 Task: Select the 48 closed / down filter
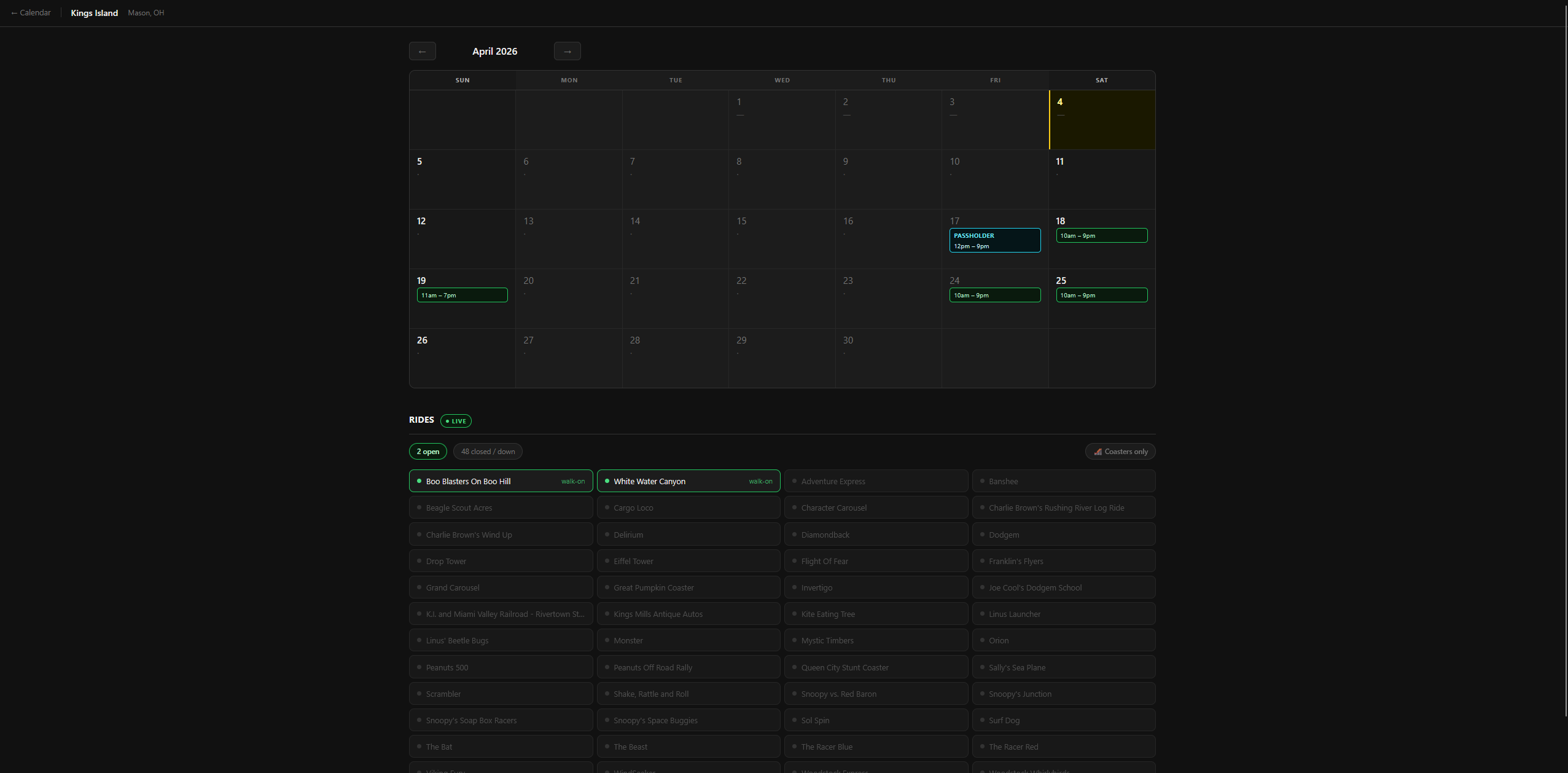click(x=488, y=452)
